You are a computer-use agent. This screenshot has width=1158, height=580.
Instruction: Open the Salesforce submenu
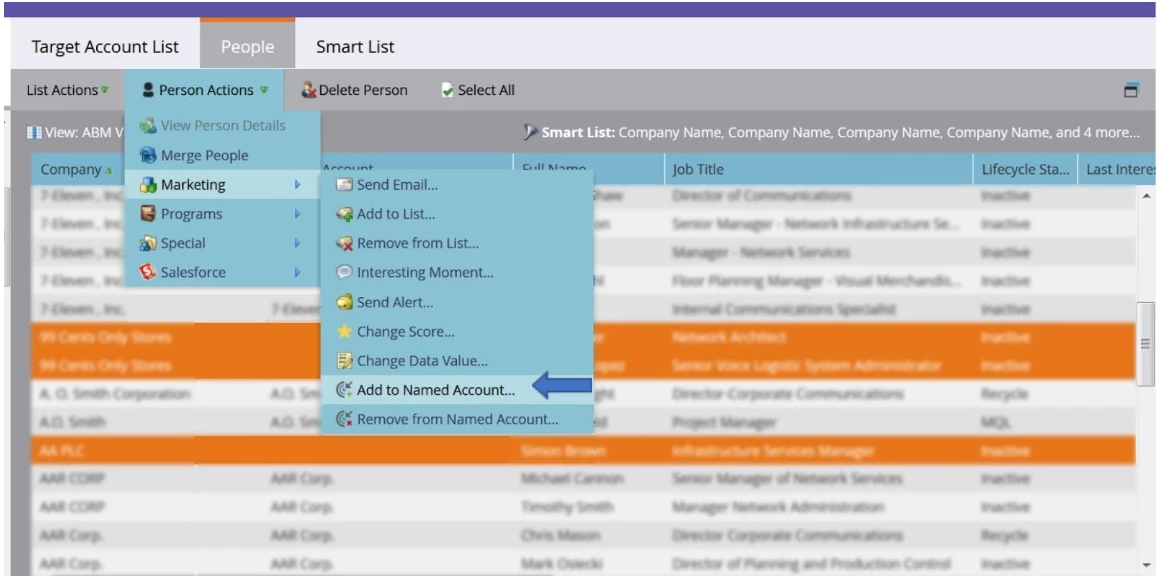pyautogui.click(x=222, y=273)
